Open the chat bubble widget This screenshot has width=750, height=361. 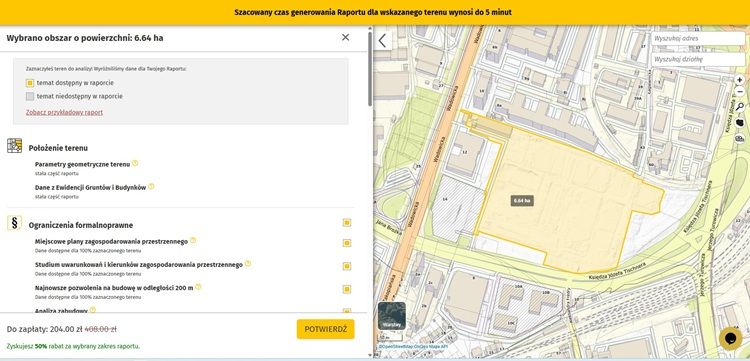[x=730, y=338]
